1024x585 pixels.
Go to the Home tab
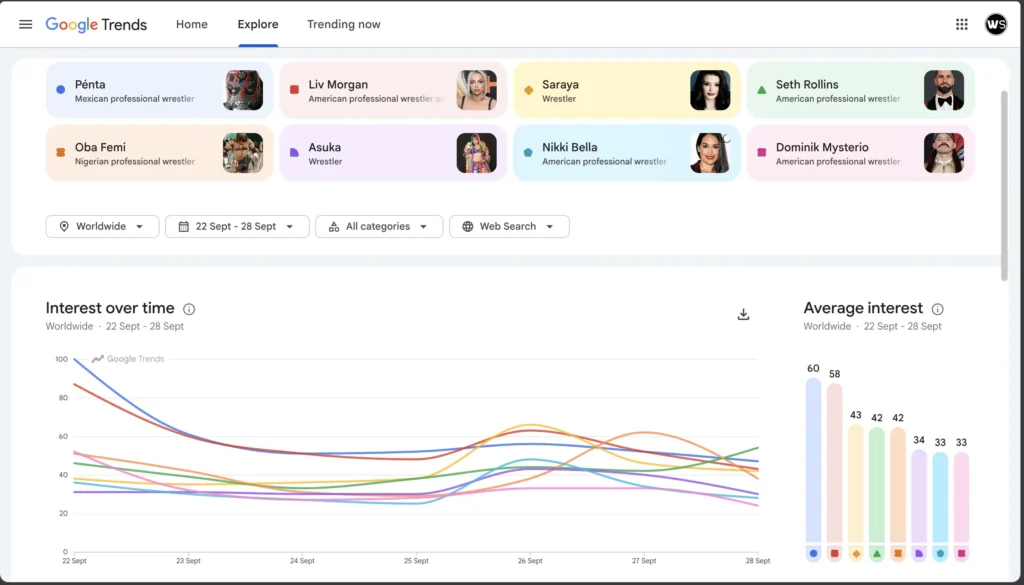tap(192, 24)
